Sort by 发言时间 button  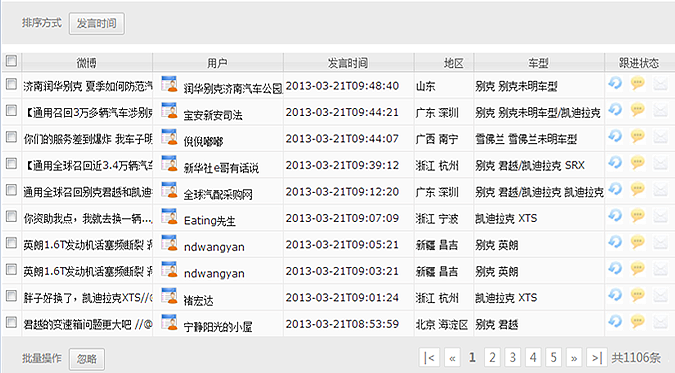(96, 23)
